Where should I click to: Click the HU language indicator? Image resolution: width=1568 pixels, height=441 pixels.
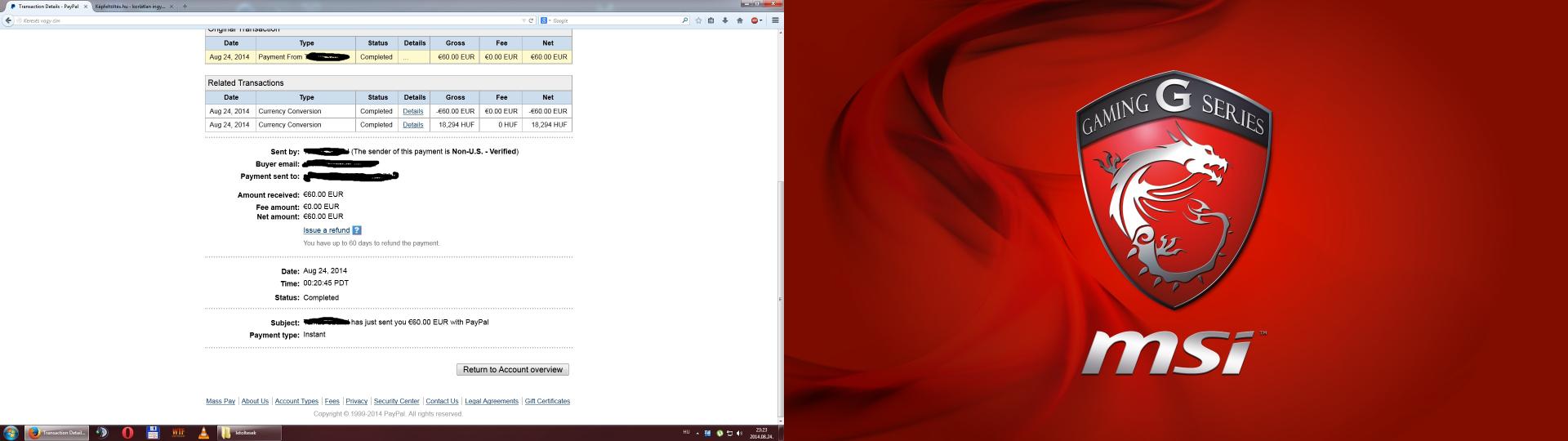686,432
